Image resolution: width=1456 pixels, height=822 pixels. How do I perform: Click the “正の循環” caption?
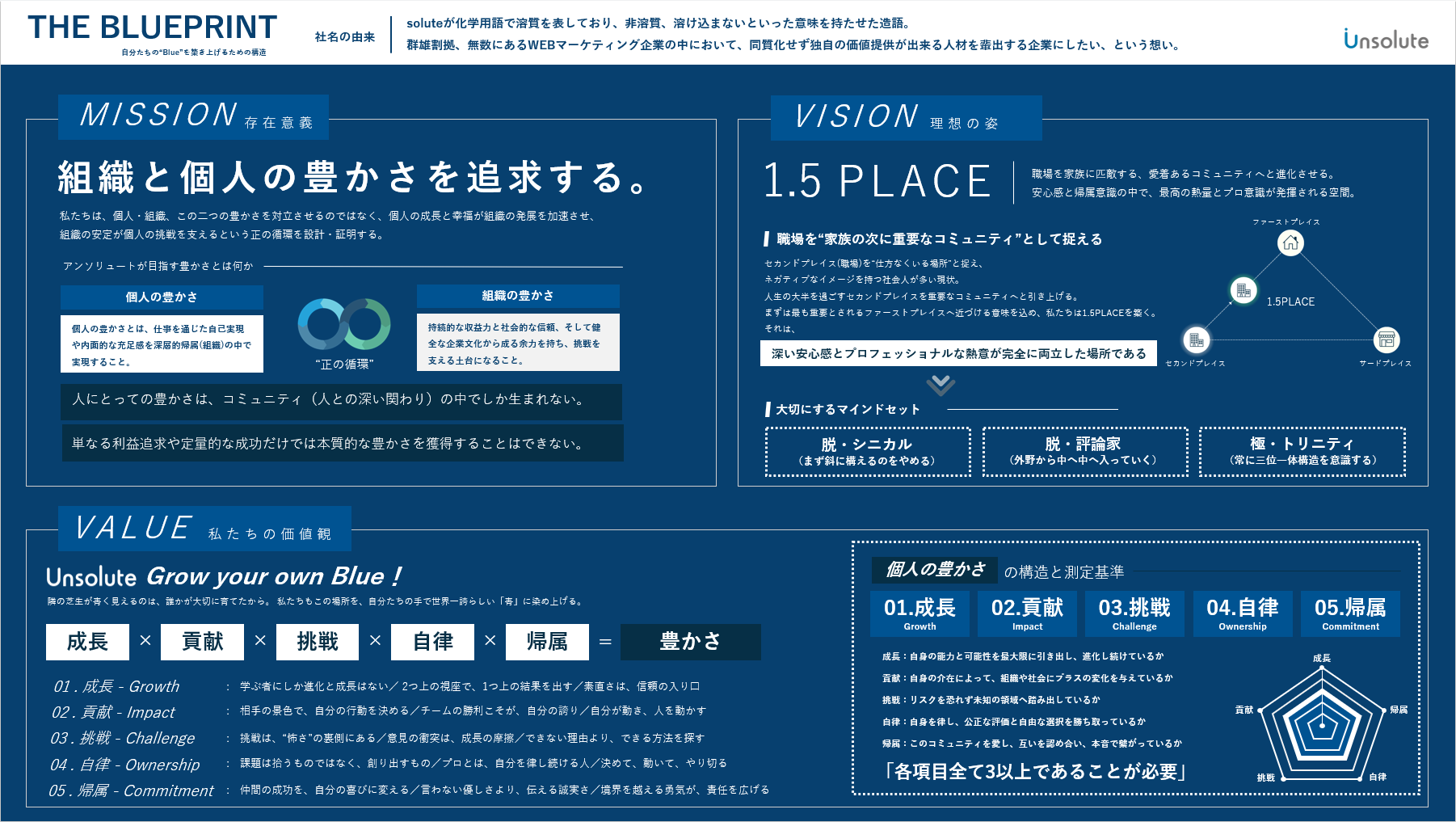coord(345,364)
